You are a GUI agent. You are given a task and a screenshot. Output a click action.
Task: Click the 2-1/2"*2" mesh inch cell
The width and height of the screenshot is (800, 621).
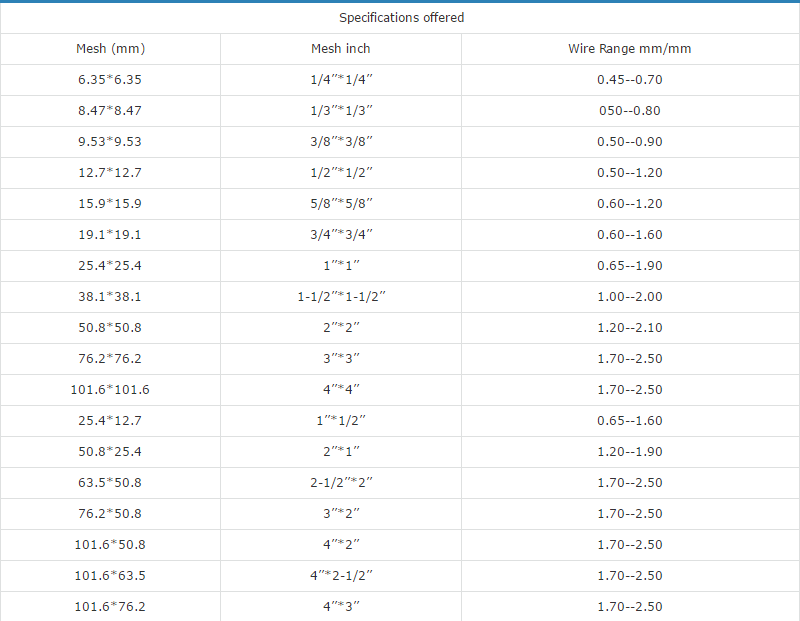pyautogui.click(x=339, y=482)
